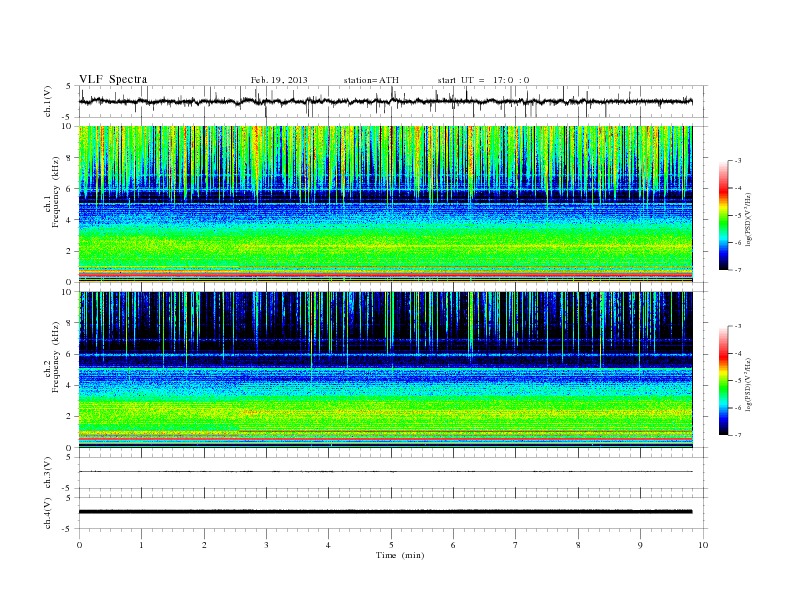This screenshot has height=612, width=792.
Task: Click the time axis end tick label "10"
Action: coord(703,545)
